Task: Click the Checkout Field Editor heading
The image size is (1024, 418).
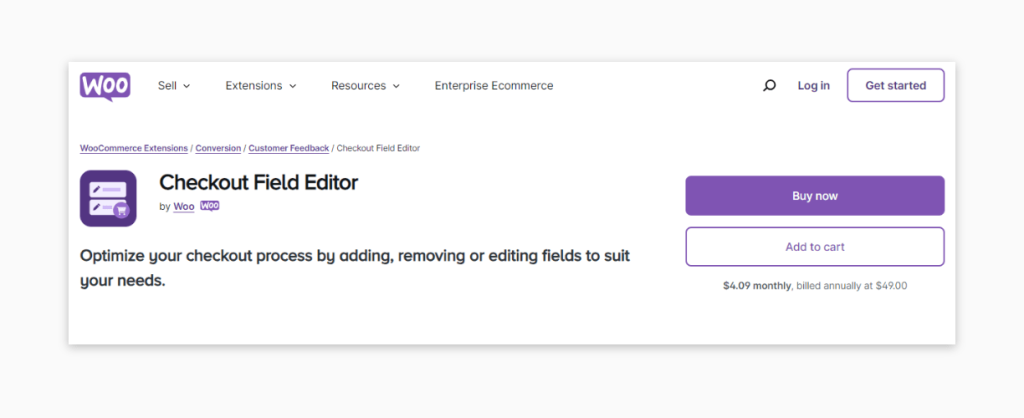Action: tap(259, 182)
